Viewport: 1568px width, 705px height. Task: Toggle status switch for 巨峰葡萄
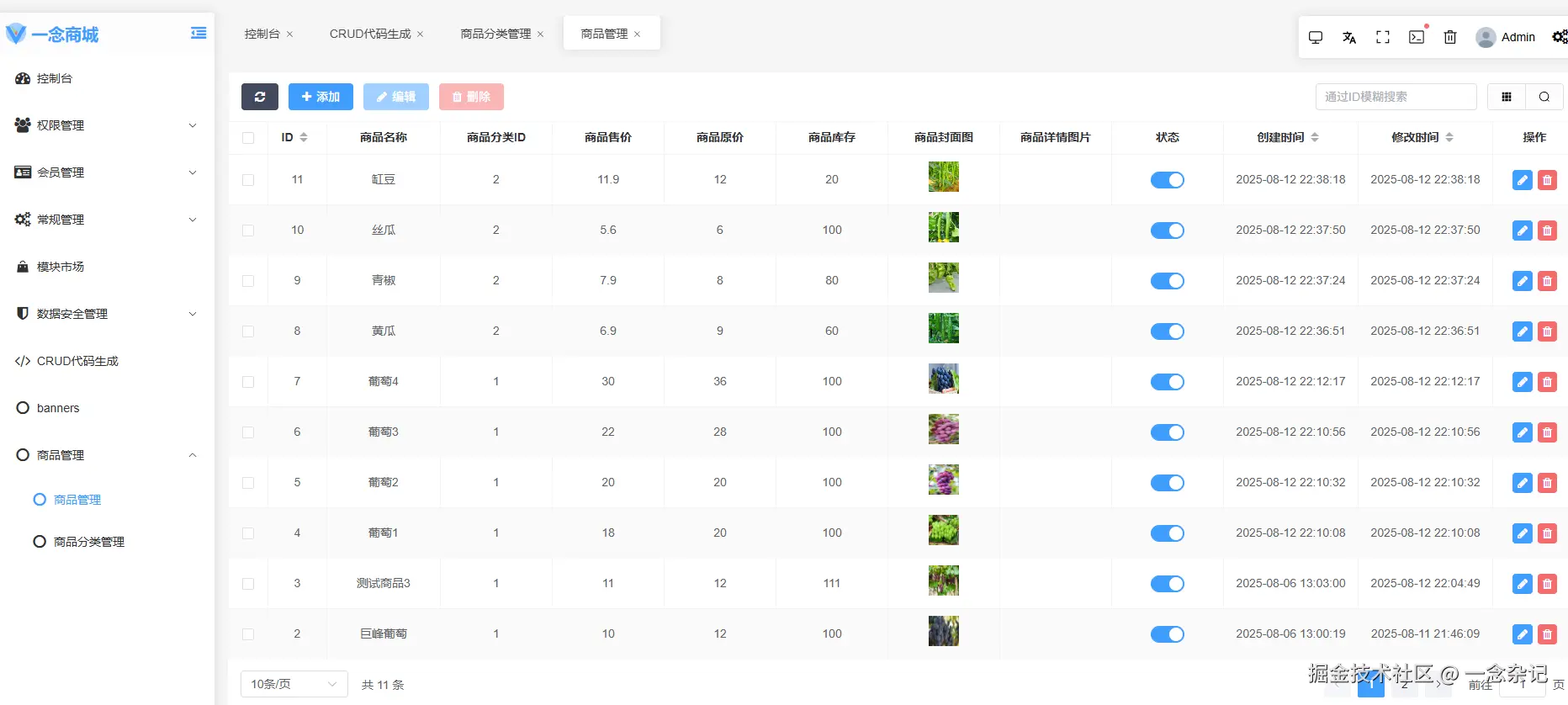point(1167,634)
